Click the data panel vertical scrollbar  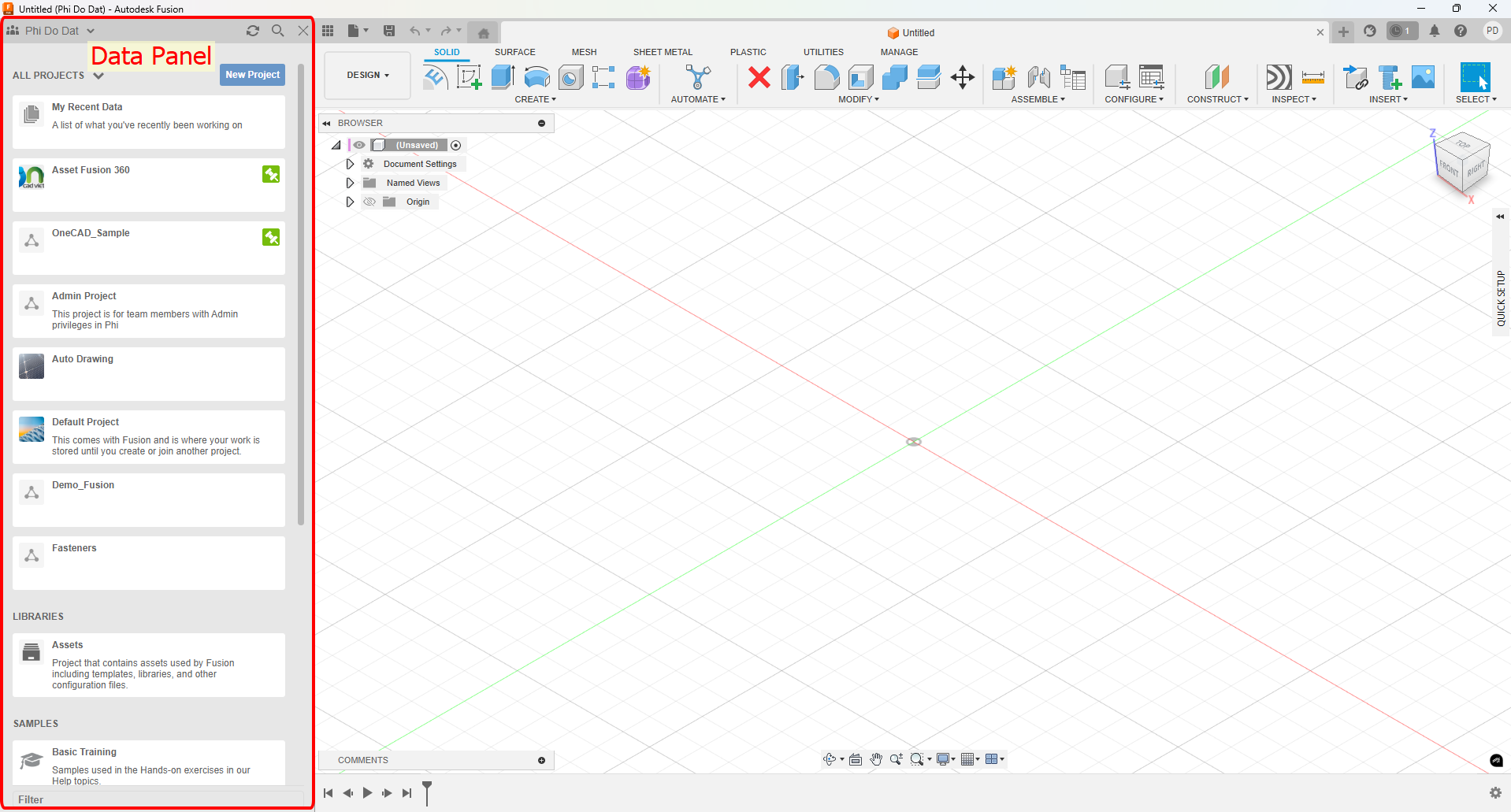coord(301,295)
